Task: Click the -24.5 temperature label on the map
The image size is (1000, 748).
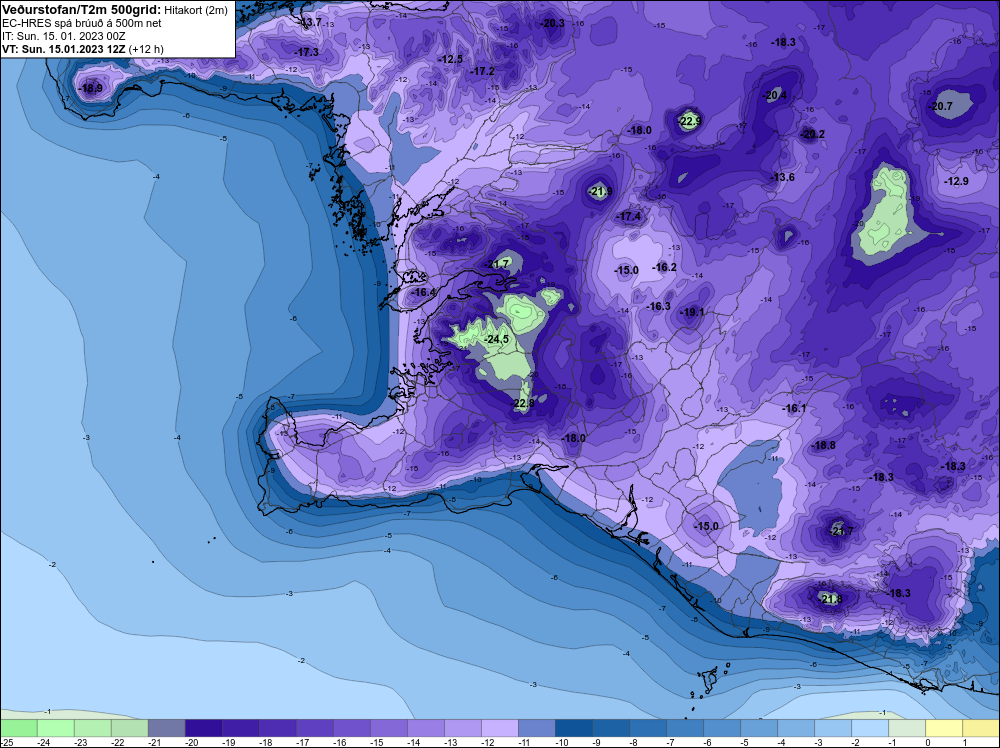Action: 497,339
